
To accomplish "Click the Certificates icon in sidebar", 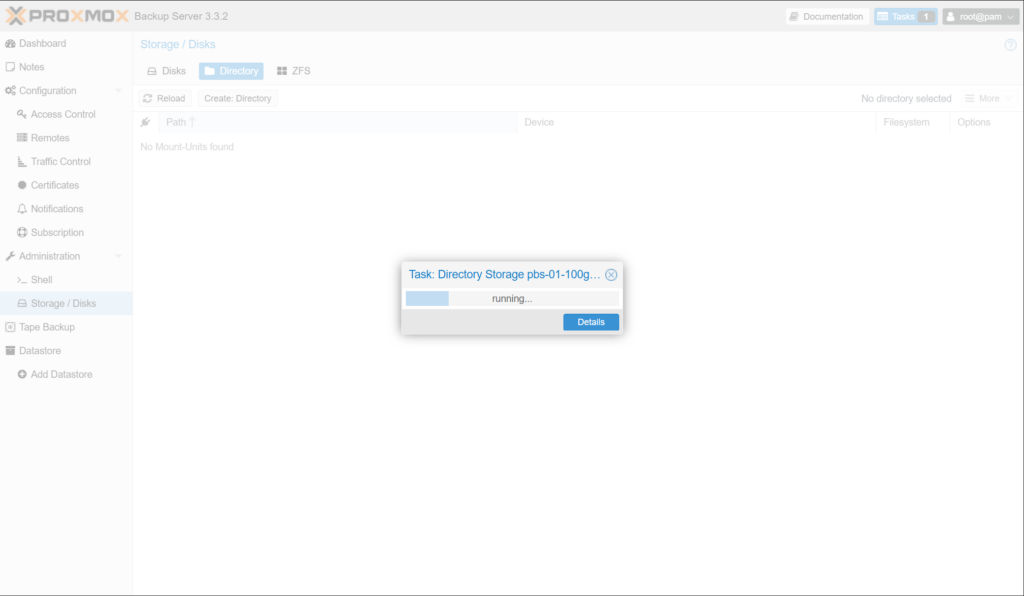I will 22,185.
